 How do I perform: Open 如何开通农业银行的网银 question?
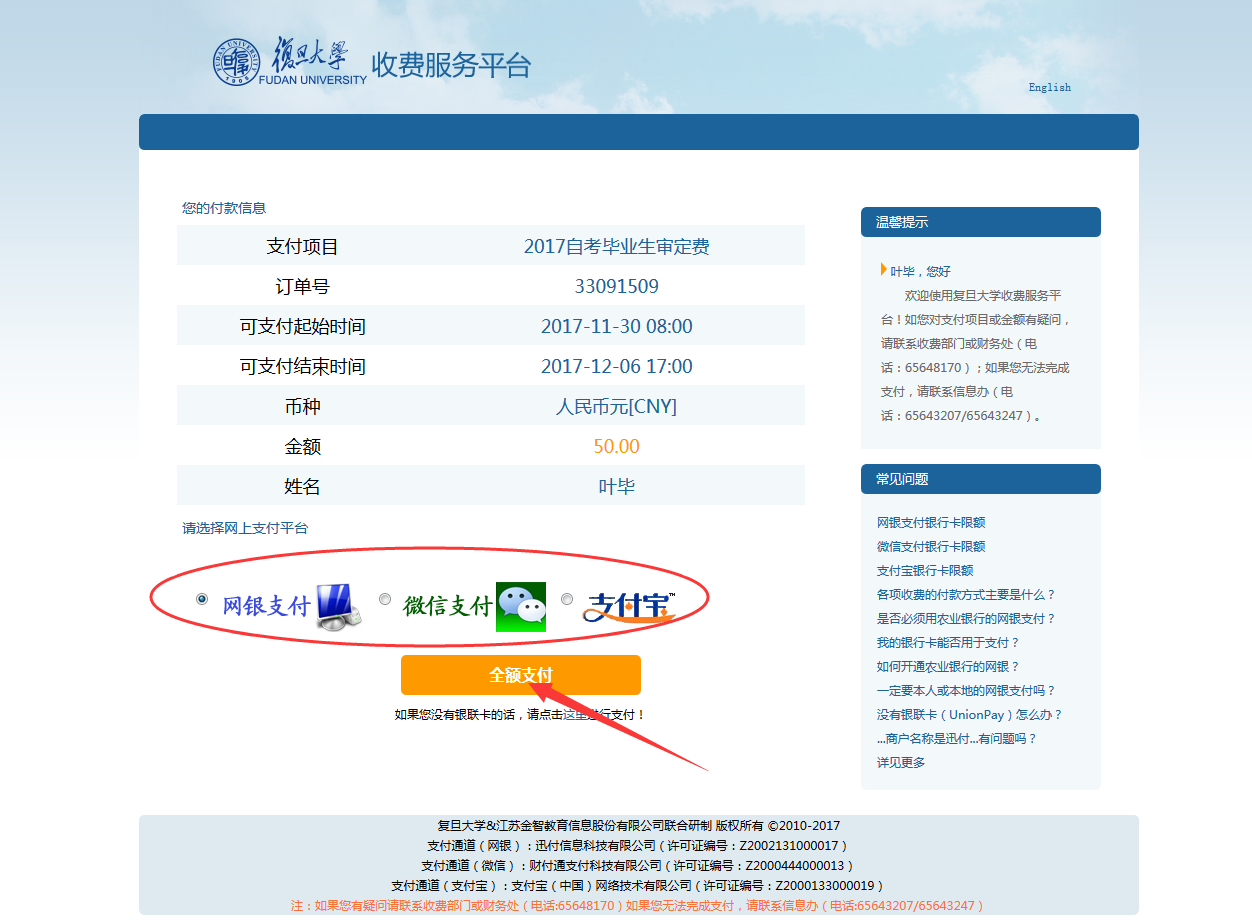(x=948, y=666)
